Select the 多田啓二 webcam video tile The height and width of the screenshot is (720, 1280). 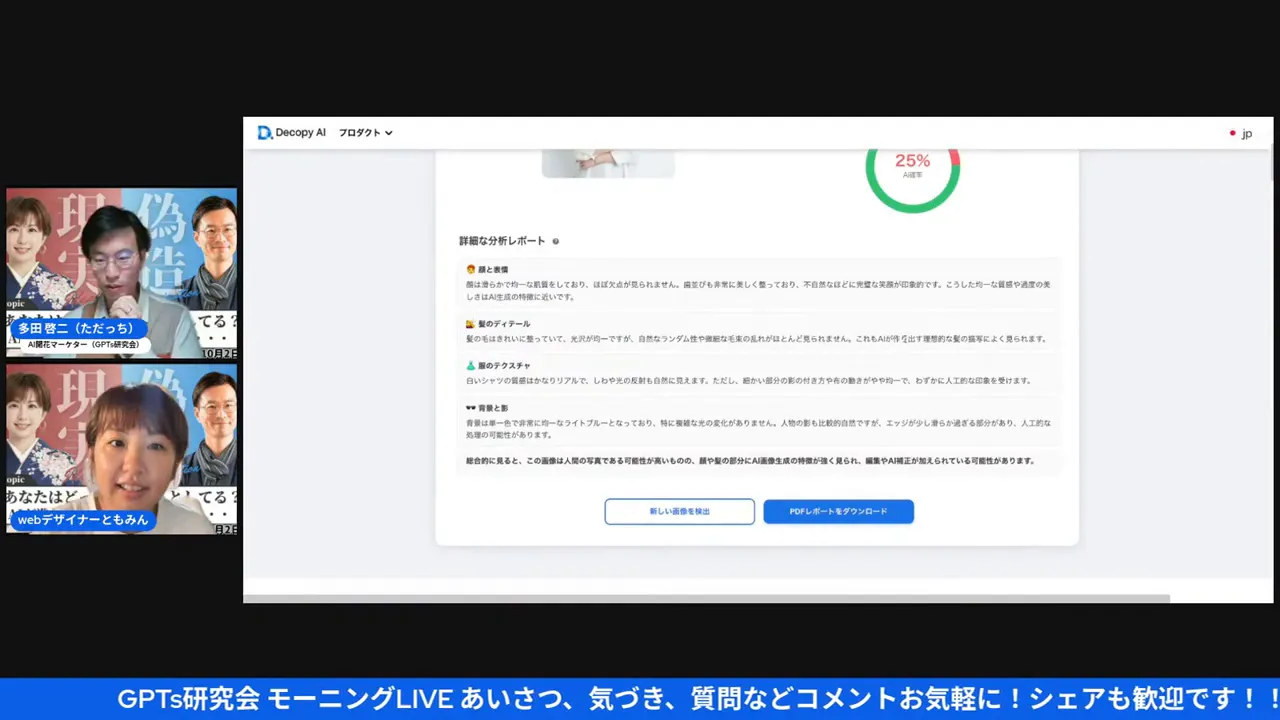122,272
